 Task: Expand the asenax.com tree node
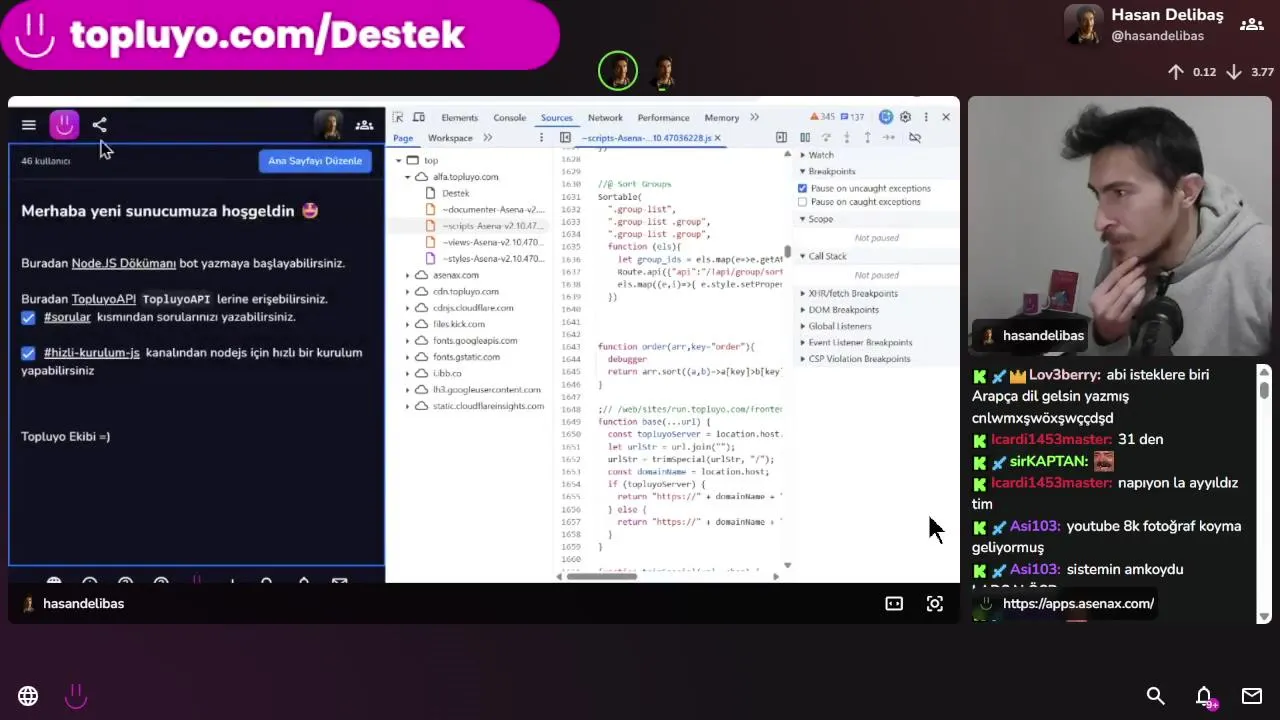tap(408, 275)
